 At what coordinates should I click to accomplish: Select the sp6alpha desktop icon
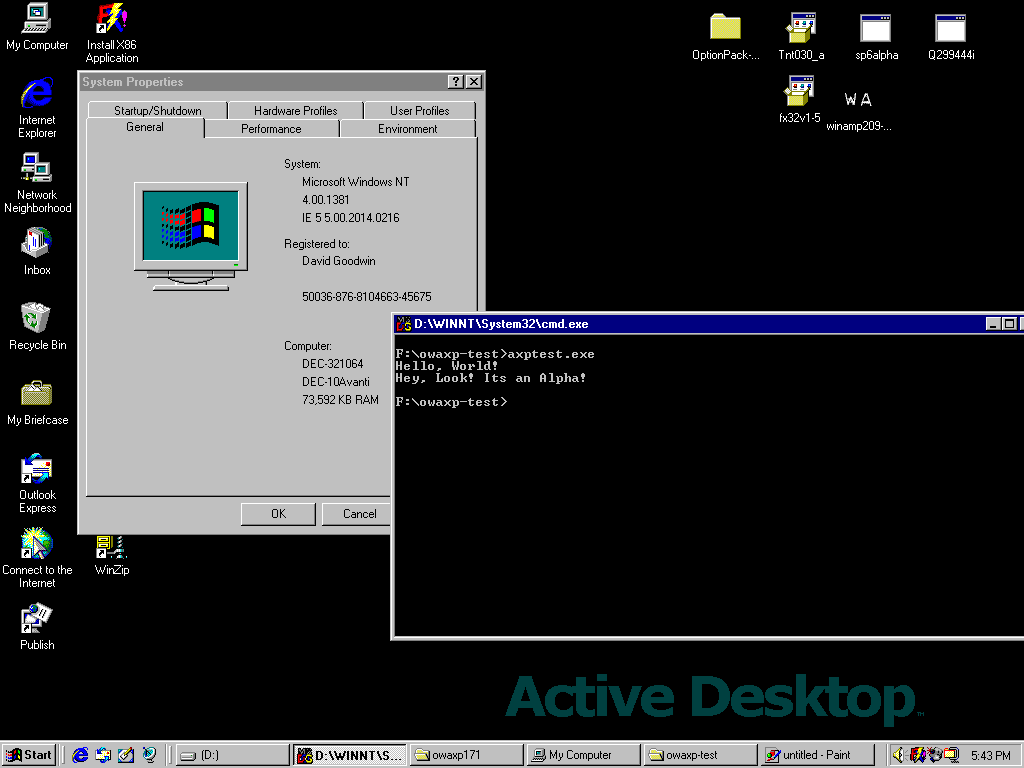pyautogui.click(x=876, y=37)
